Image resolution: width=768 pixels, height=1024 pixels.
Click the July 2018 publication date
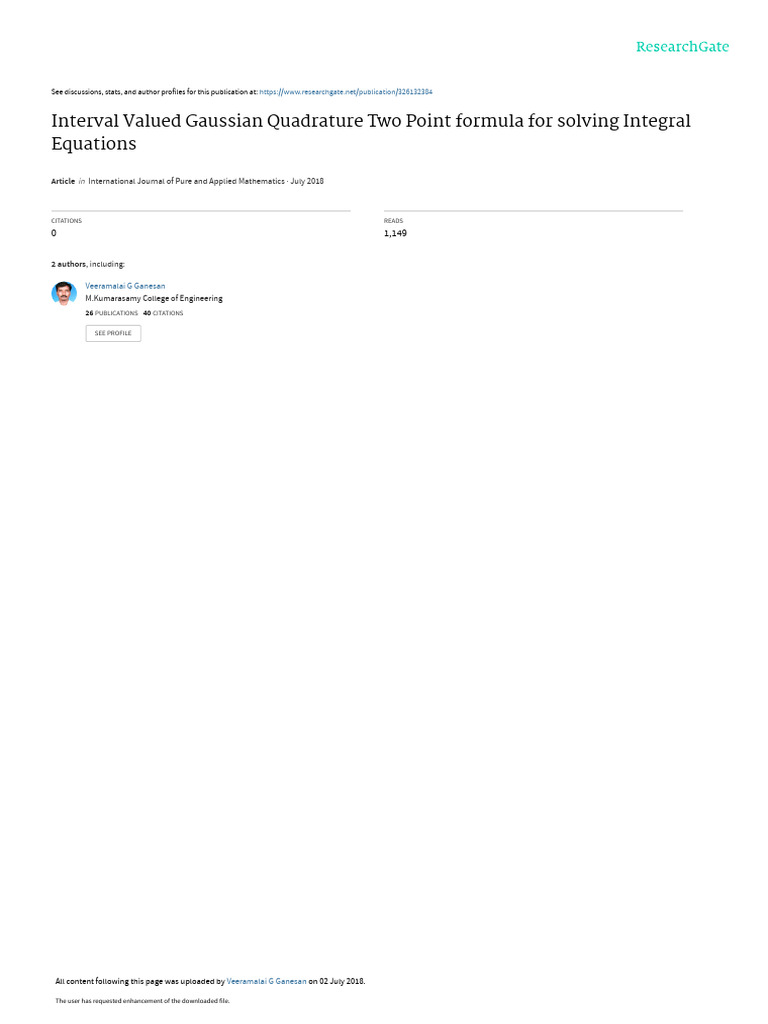(x=307, y=181)
